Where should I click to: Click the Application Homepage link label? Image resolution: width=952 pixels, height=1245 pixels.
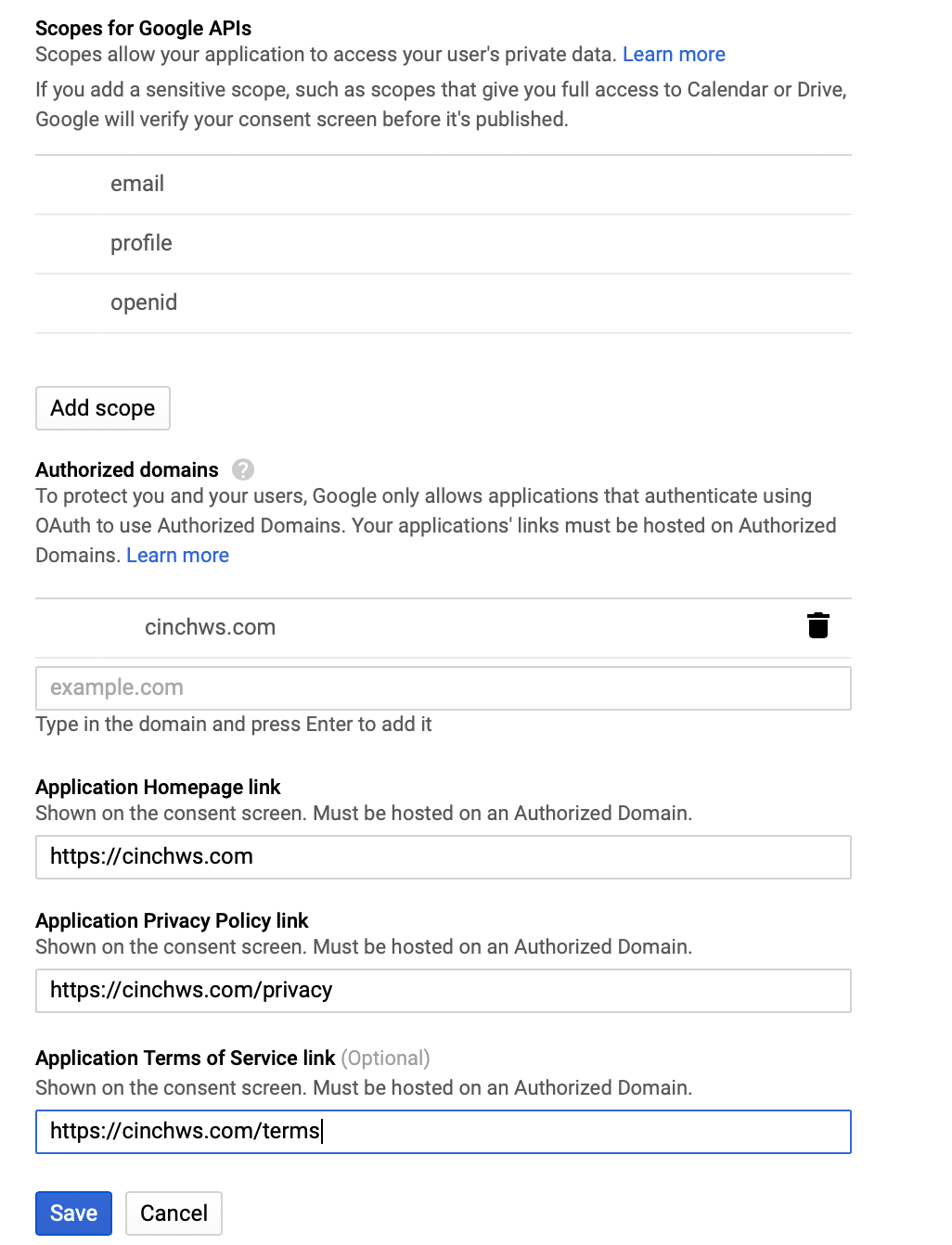(158, 788)
